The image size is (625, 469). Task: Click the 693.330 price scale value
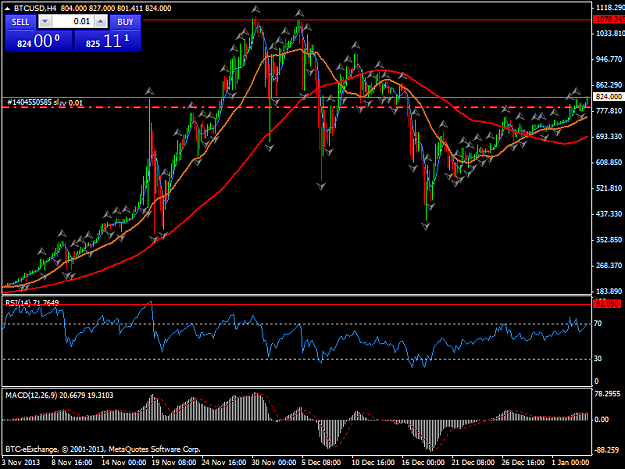pos(609,137)
